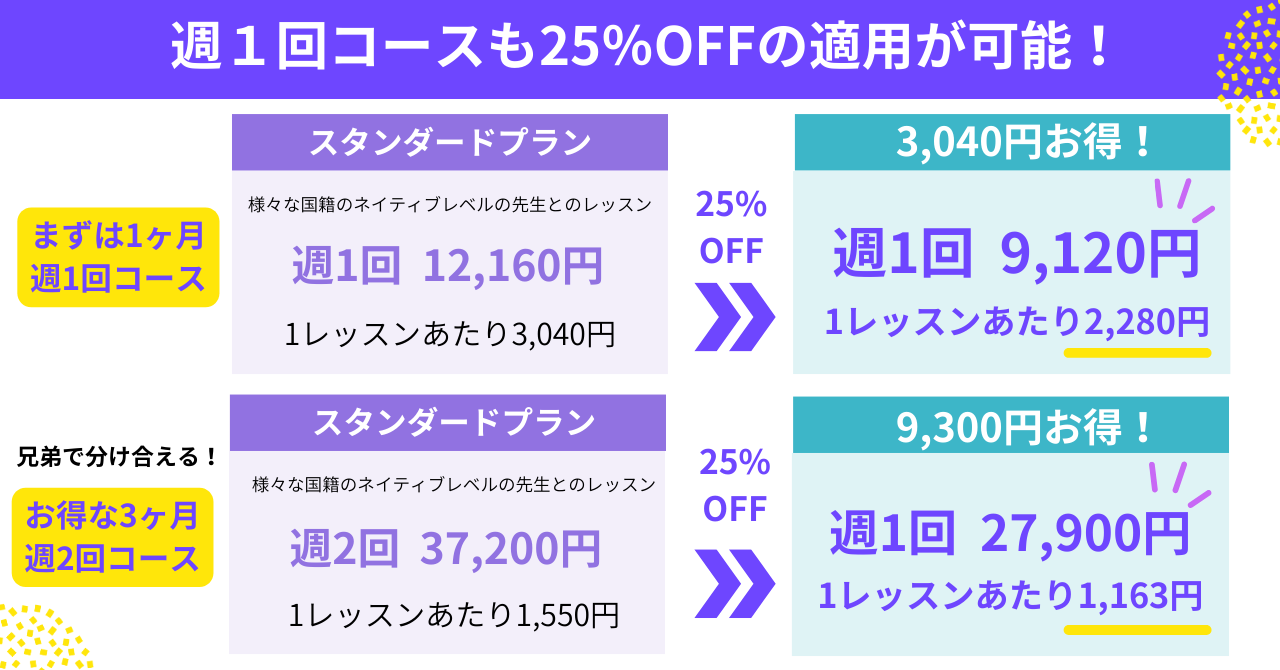Click the スタンダードプラン header above 12,160円
The height and width of the screenshot is (670, 1280).
449,142
